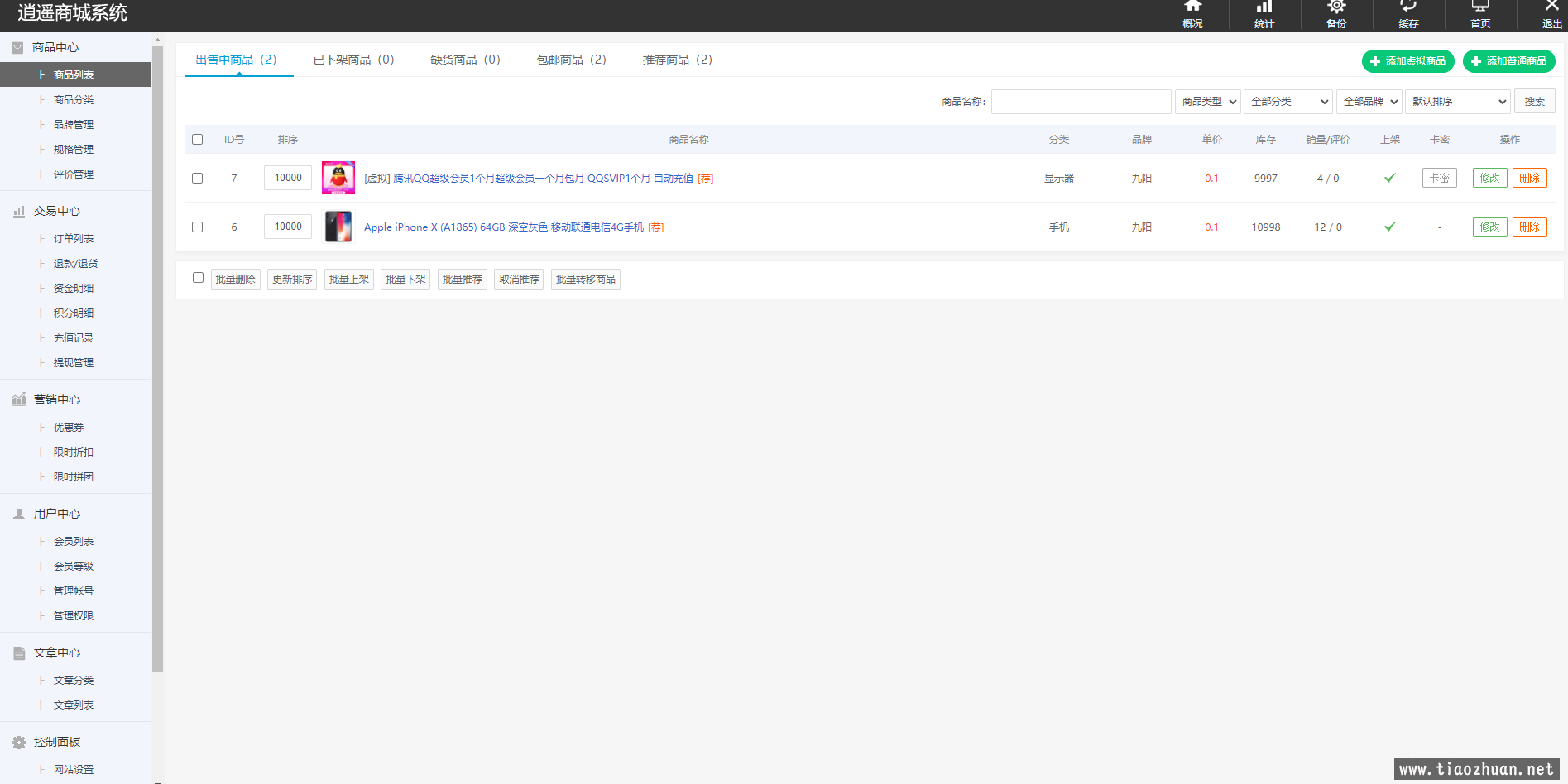Open 品牌管理 in the sidebar

coord(75,124)
